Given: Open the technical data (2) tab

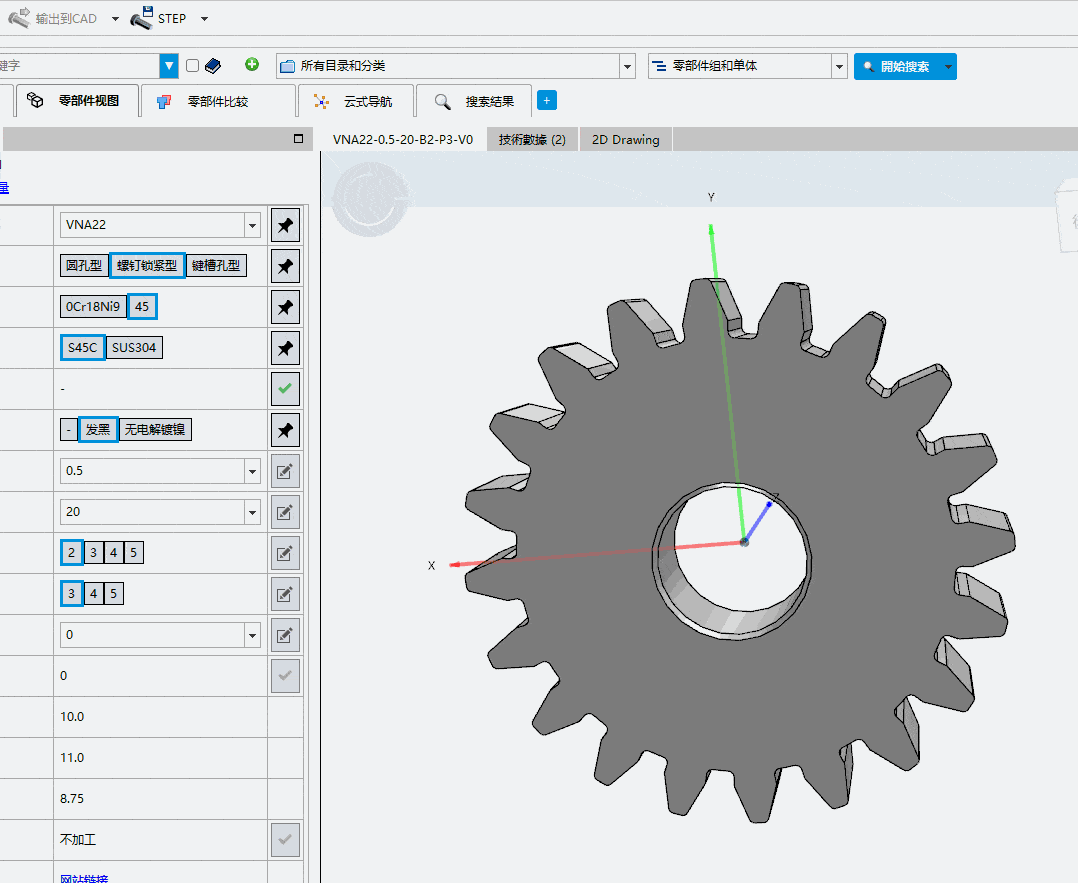Looking at the screenshot, I should coord(532,140).
